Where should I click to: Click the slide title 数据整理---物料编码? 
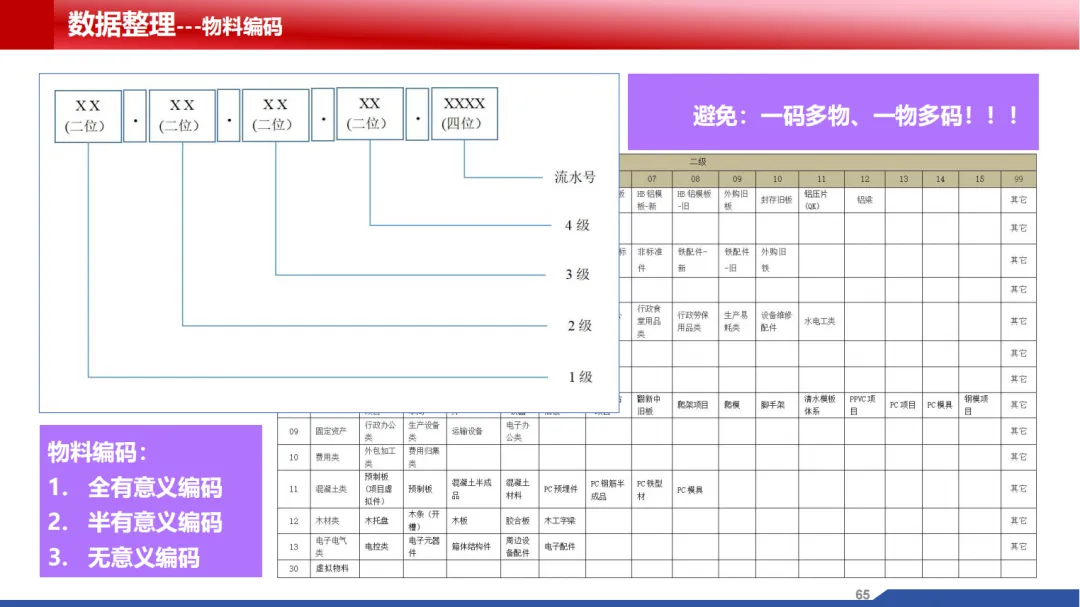pos(175,25)
